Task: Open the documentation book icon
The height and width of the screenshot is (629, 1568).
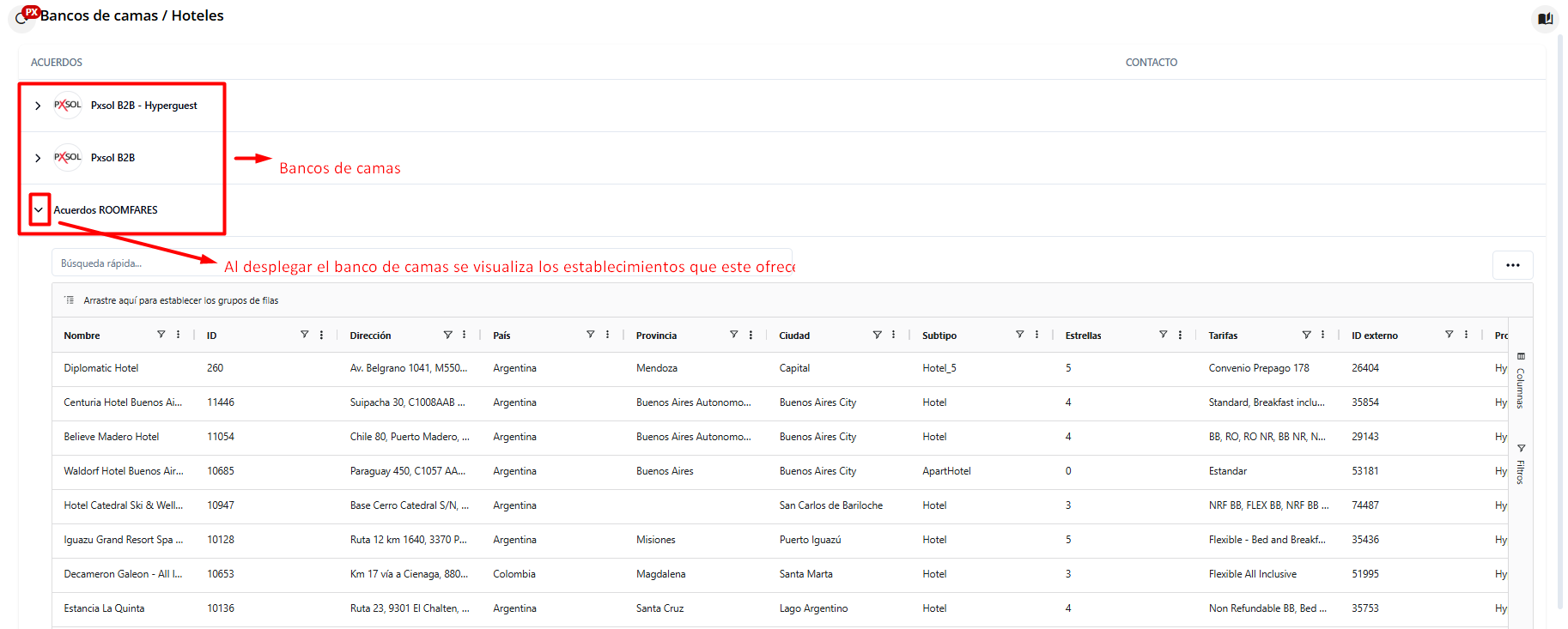Action: [x=1545, y=19]
